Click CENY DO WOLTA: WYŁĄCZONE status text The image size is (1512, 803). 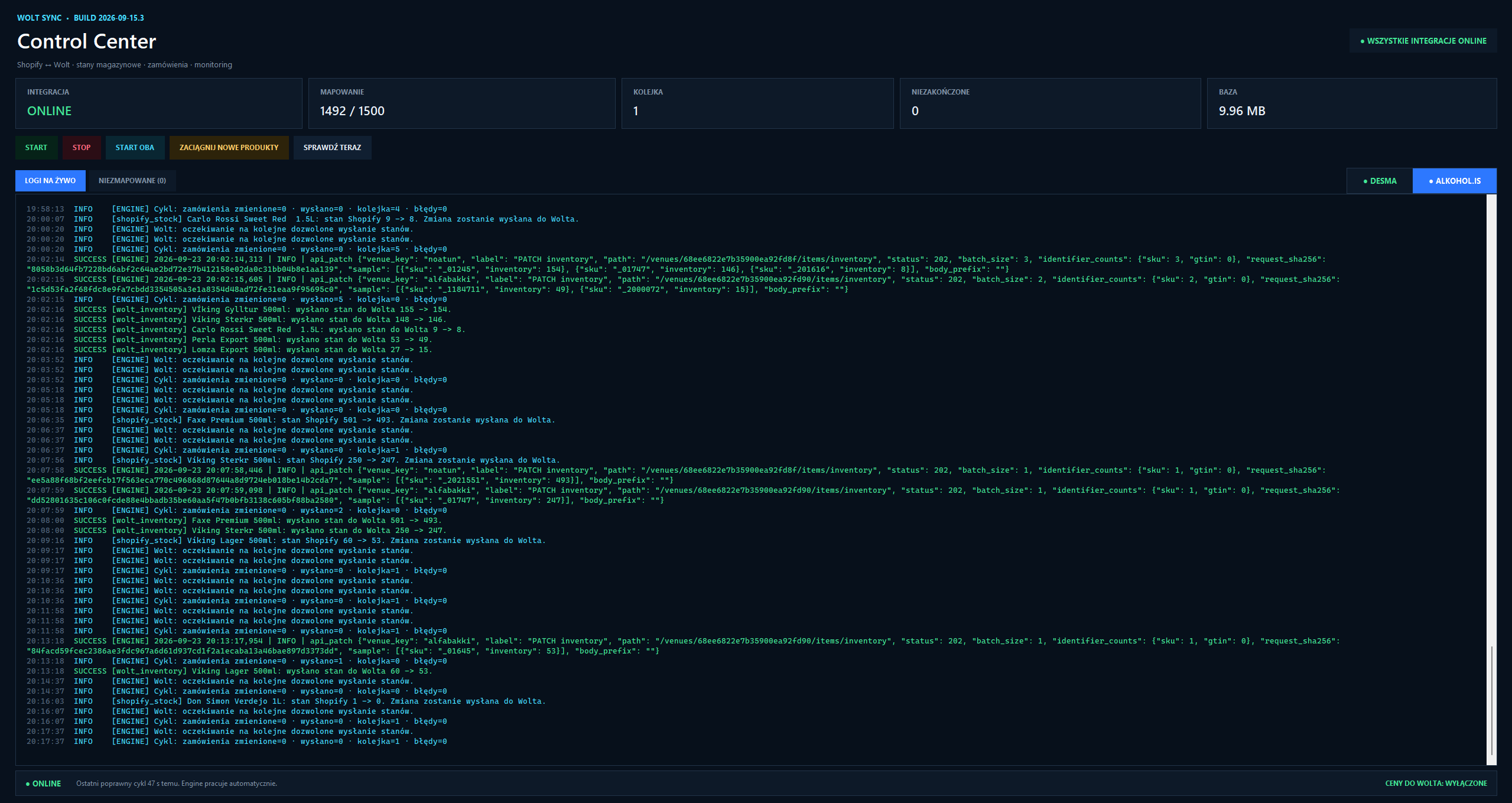(x=1436, y=784)
